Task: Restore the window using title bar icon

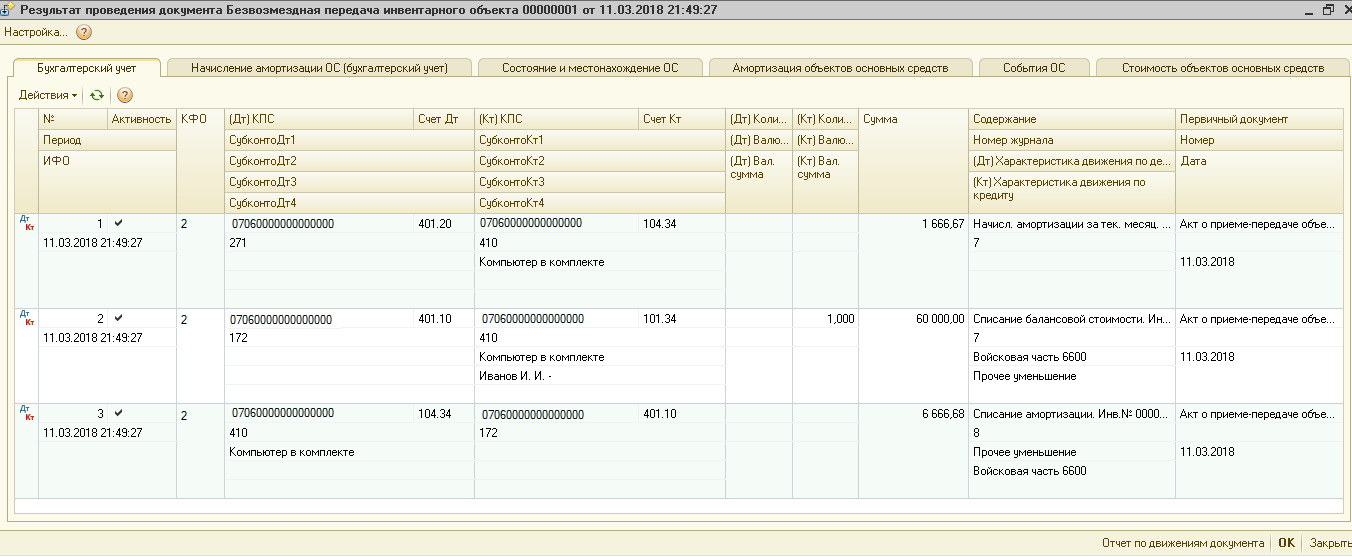Action: coord(1328,9)
